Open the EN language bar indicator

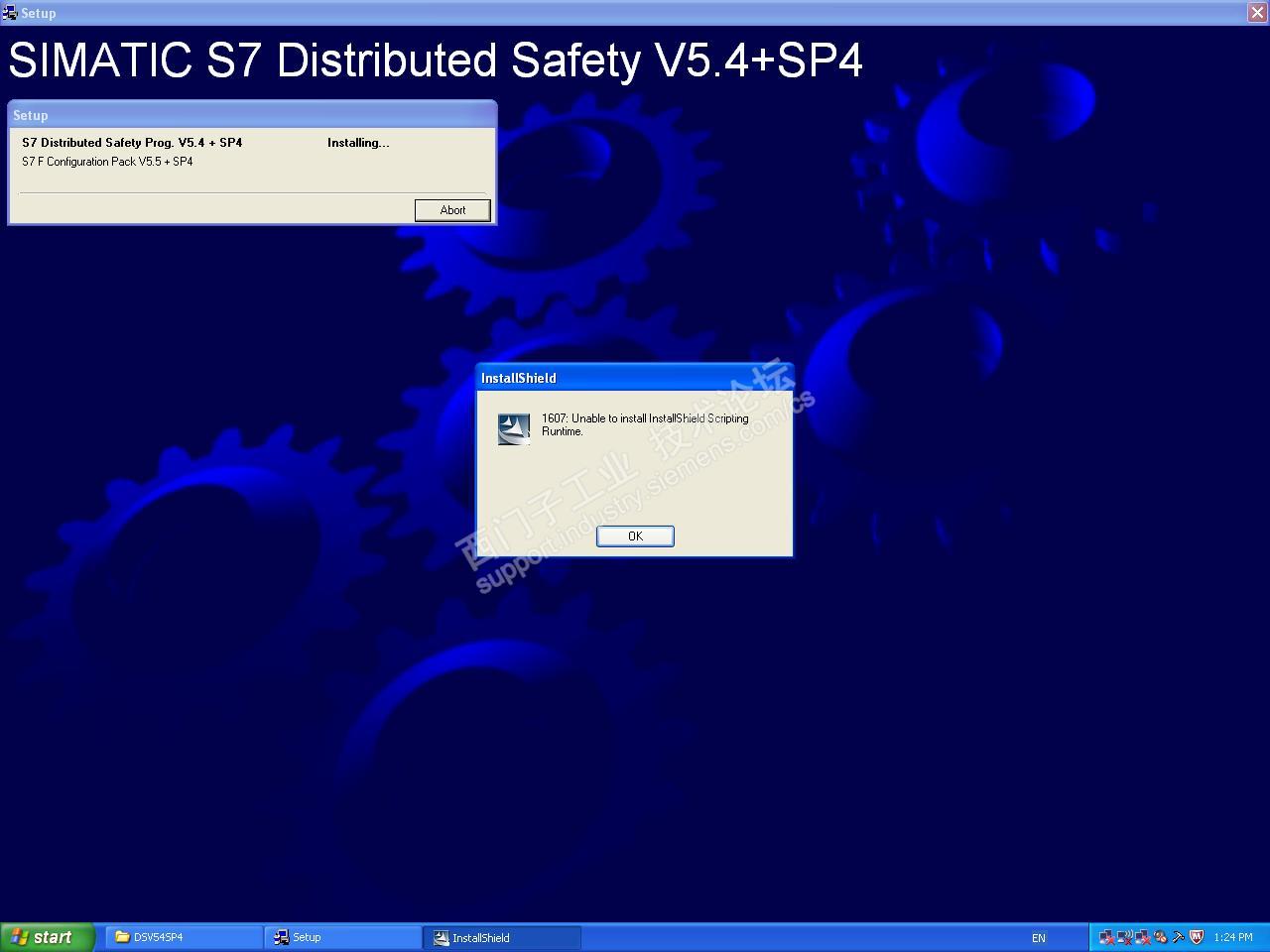click(1038, 937)
